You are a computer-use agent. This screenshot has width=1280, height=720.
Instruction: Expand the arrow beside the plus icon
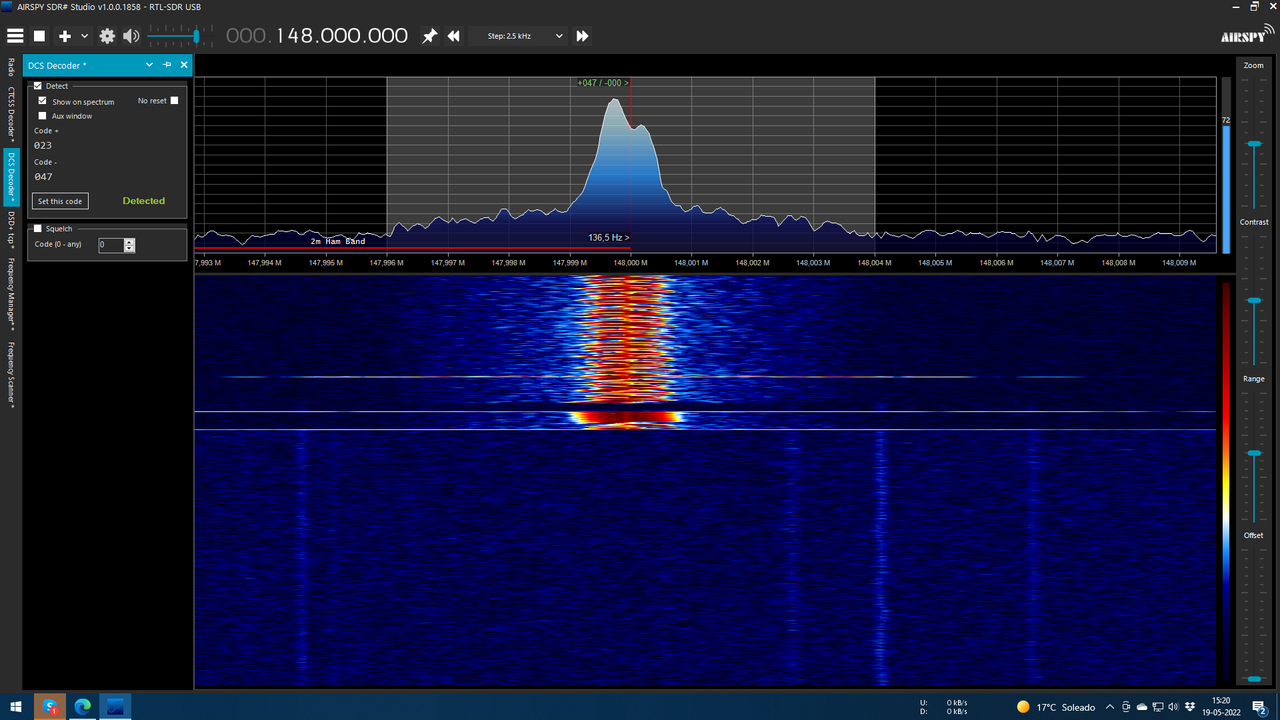coord(85,36)
